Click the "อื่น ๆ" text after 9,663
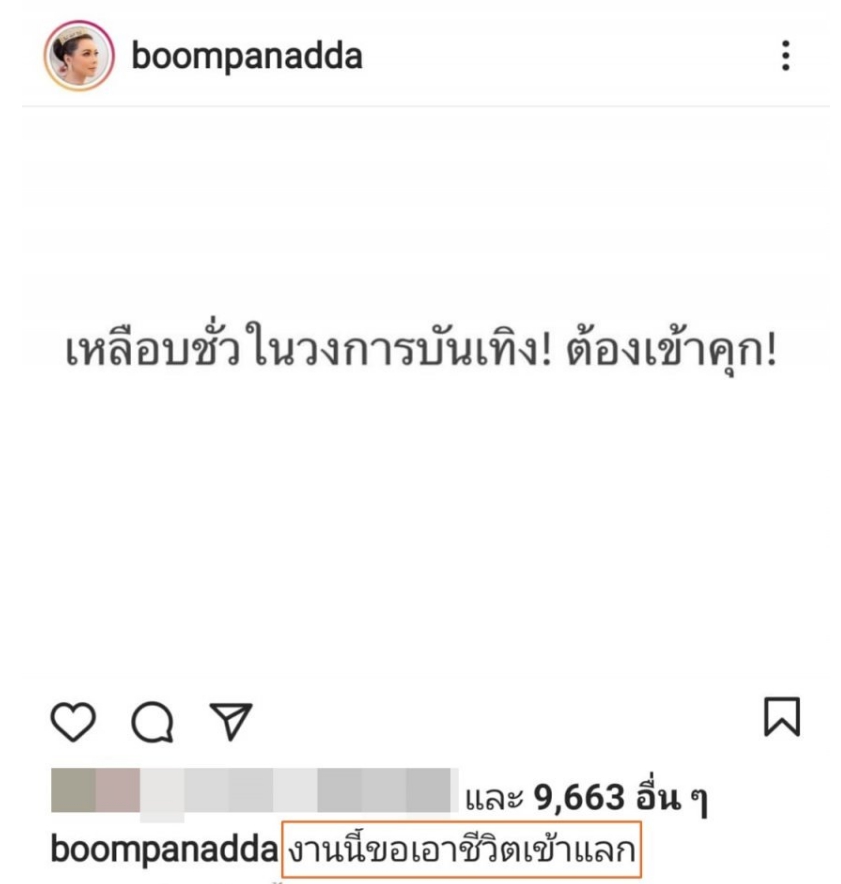841x884 pixels. tap(672, 797)
